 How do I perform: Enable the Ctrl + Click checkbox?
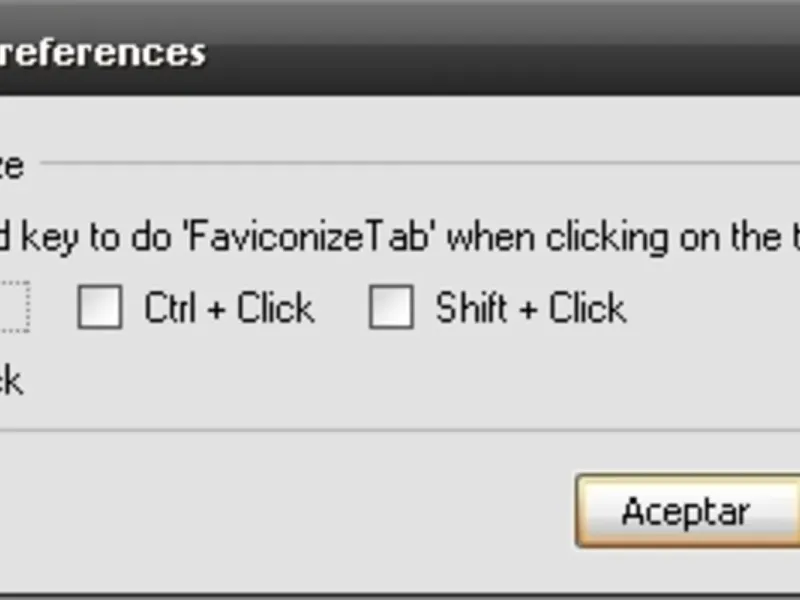[x=100, y=307]
